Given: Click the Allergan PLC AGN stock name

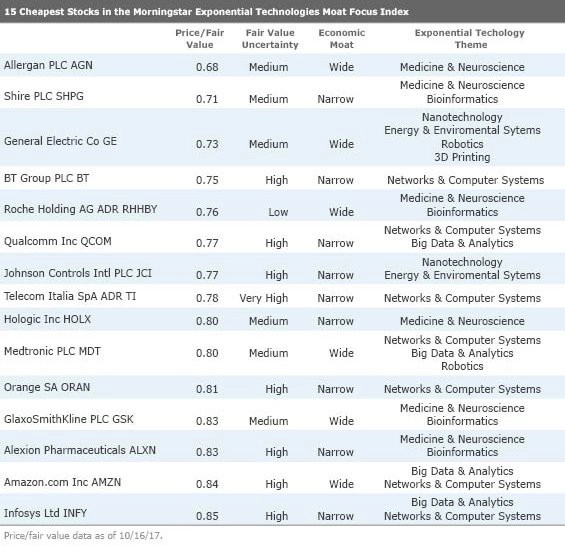Looking at the screenshot, I should tap(48, 65).
